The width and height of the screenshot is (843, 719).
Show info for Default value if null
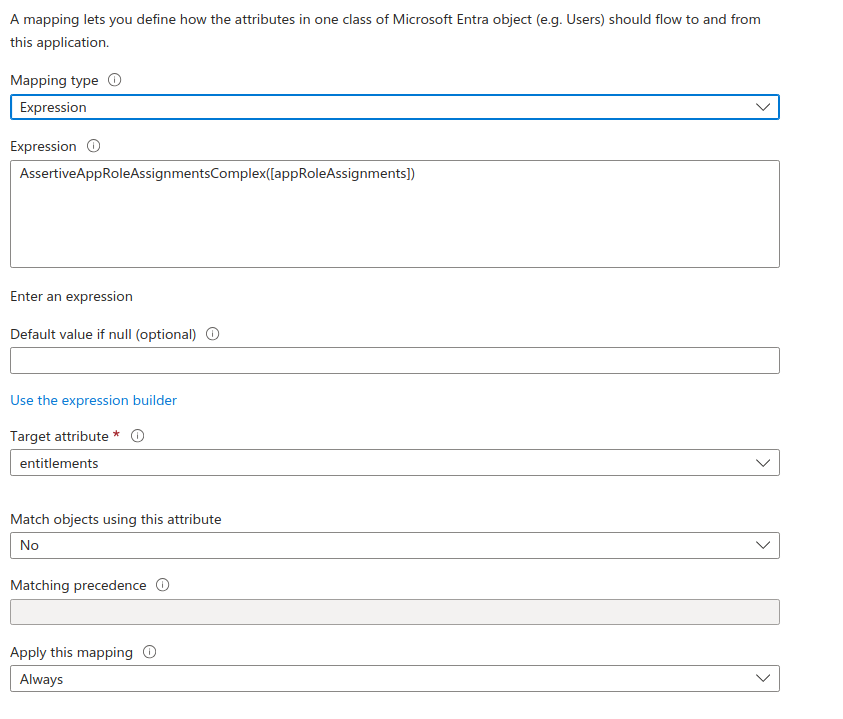[212, 334]
